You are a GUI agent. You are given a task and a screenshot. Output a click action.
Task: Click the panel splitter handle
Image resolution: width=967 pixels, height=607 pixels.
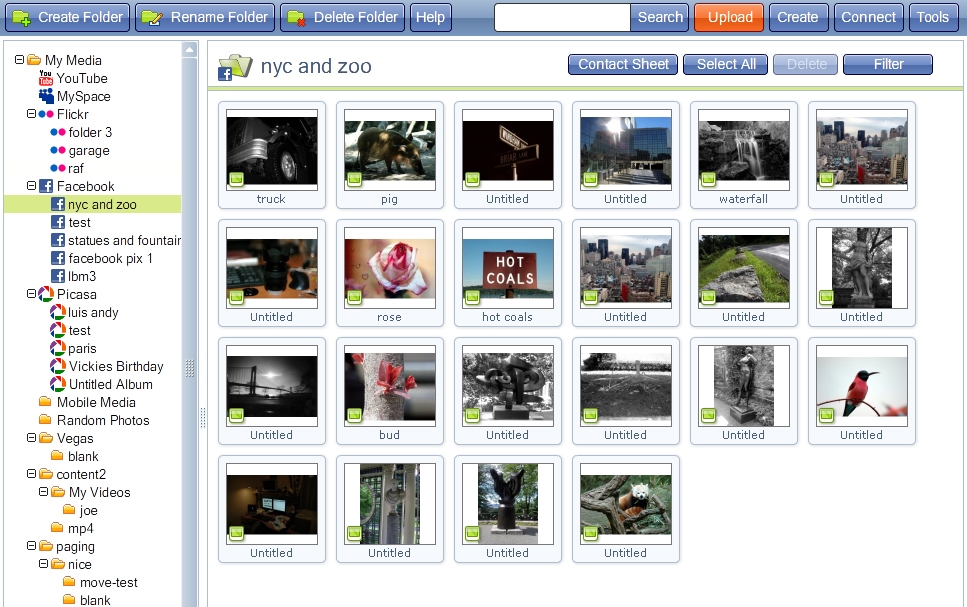203,418
